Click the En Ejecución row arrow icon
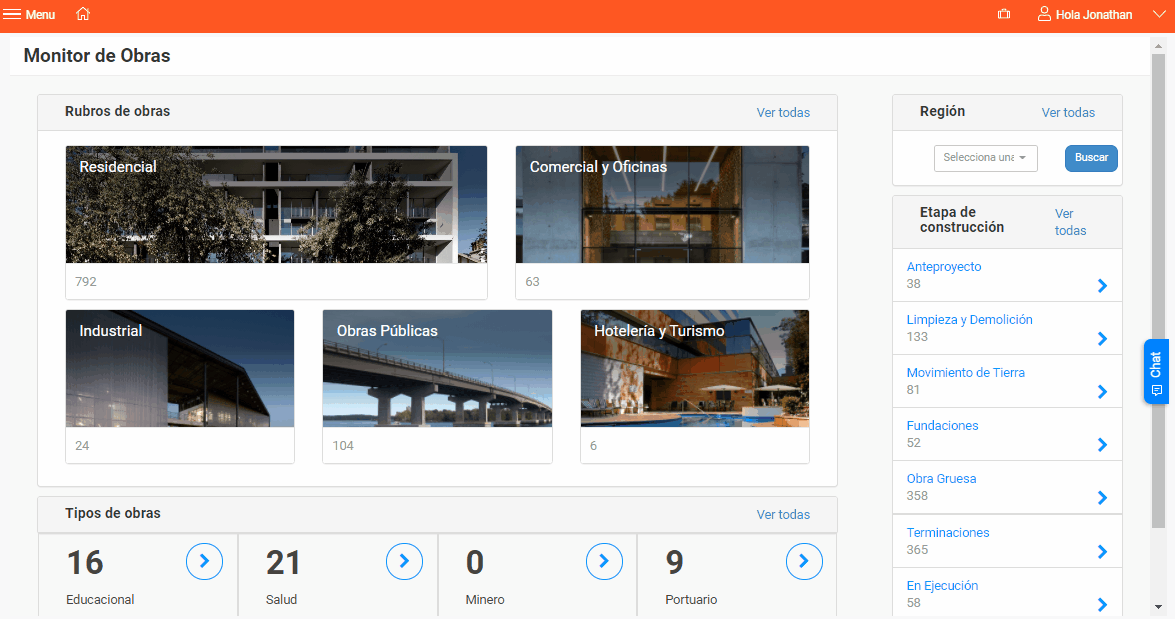 point(1102,605)
